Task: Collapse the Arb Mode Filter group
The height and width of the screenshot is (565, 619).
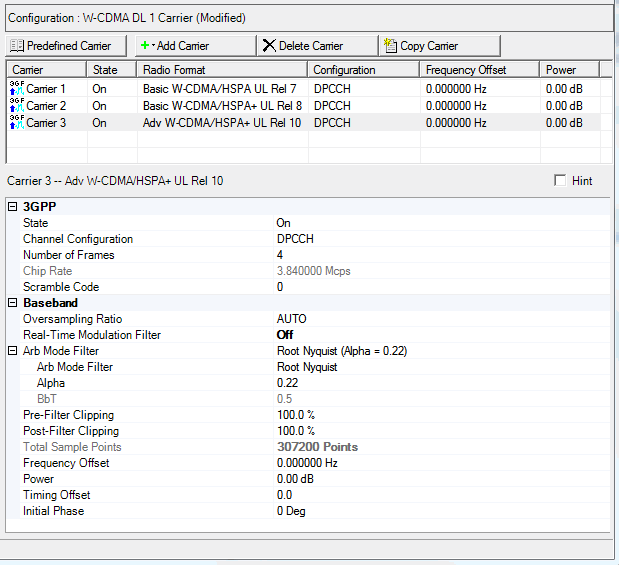Action: click(13, 351)
